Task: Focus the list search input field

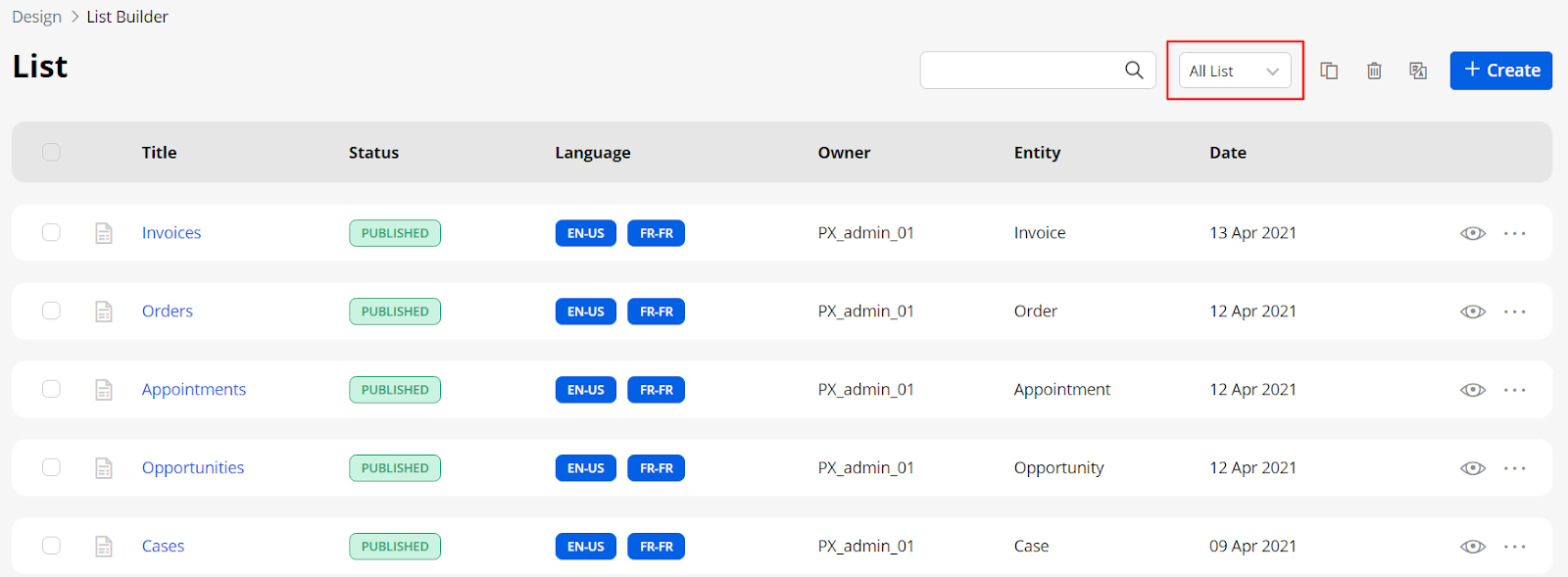Action: tap(1019, 71)
